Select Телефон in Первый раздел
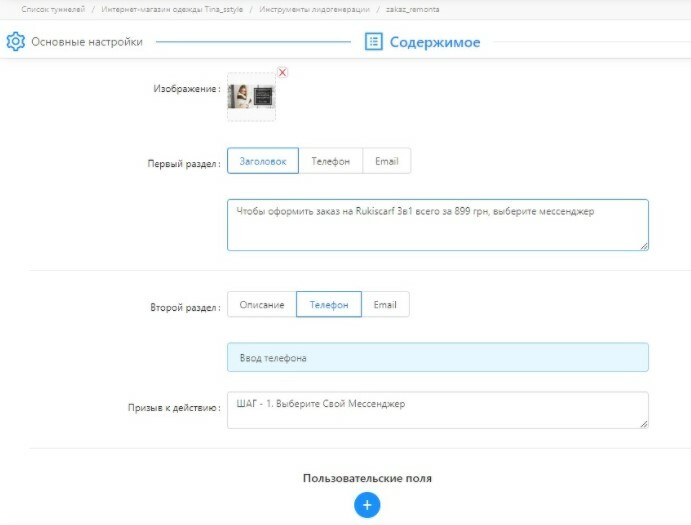 pyautogui.click(x=330, y=161)
